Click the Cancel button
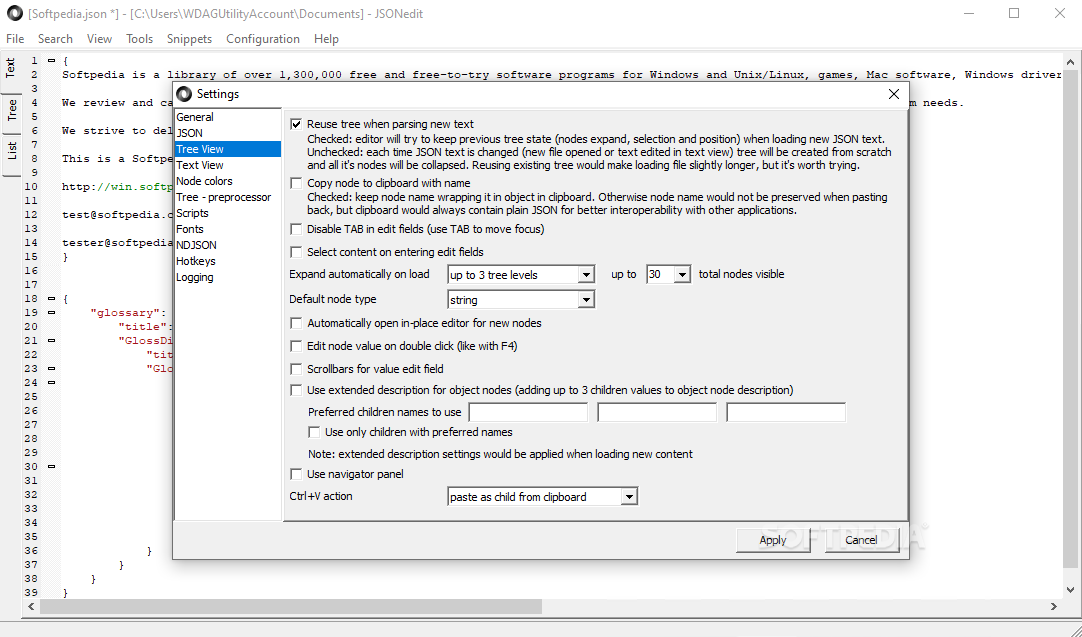This screenshot has height=637, width=1082. pyautogui.click(x=861, y=540)
